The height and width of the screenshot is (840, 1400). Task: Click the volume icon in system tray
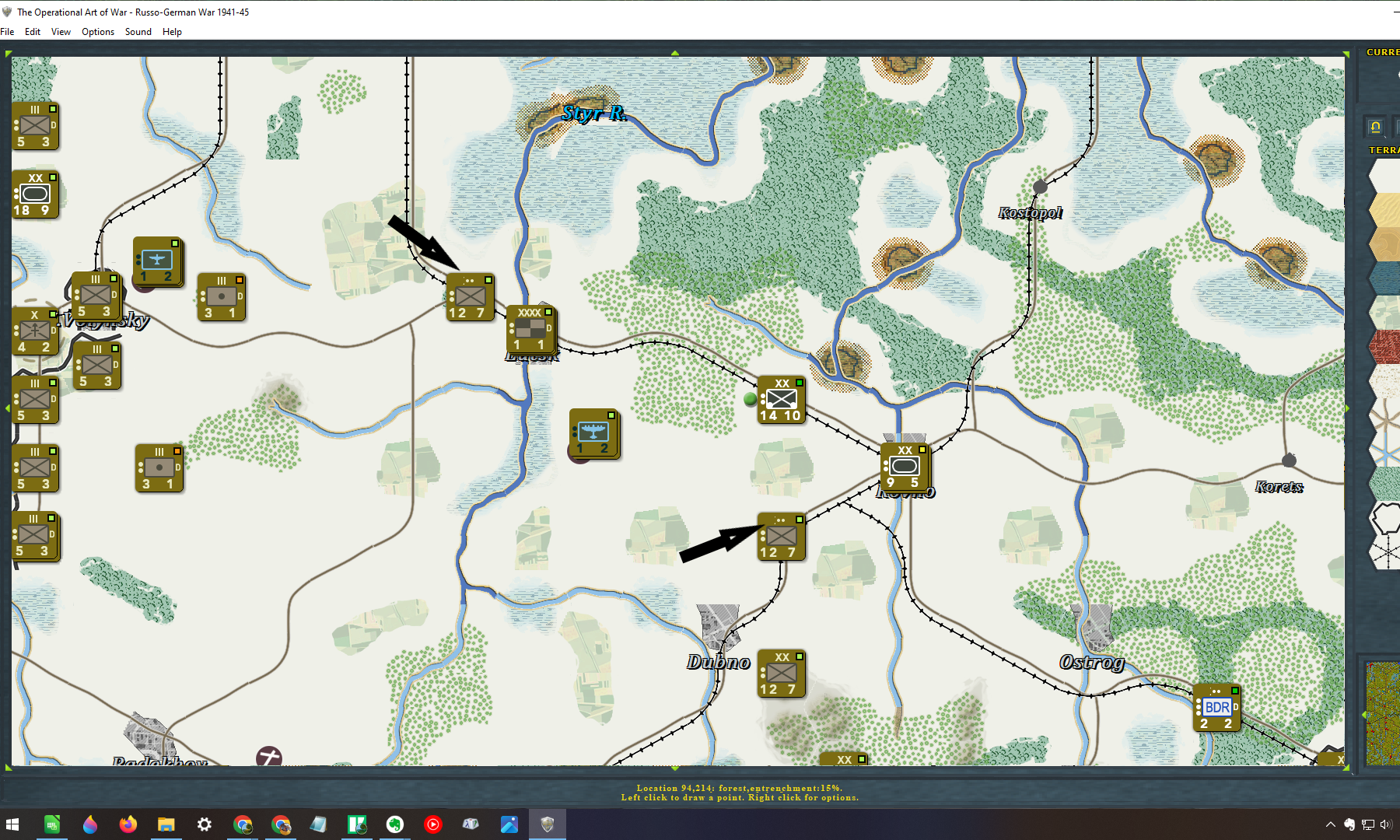[1386, 824]
